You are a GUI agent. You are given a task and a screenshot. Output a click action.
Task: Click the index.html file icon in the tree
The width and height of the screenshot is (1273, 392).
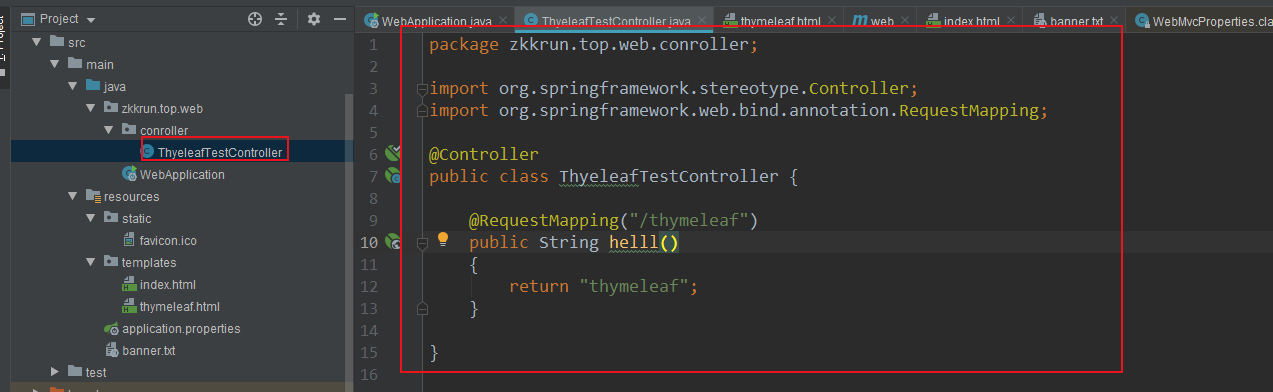click(129, 284)
